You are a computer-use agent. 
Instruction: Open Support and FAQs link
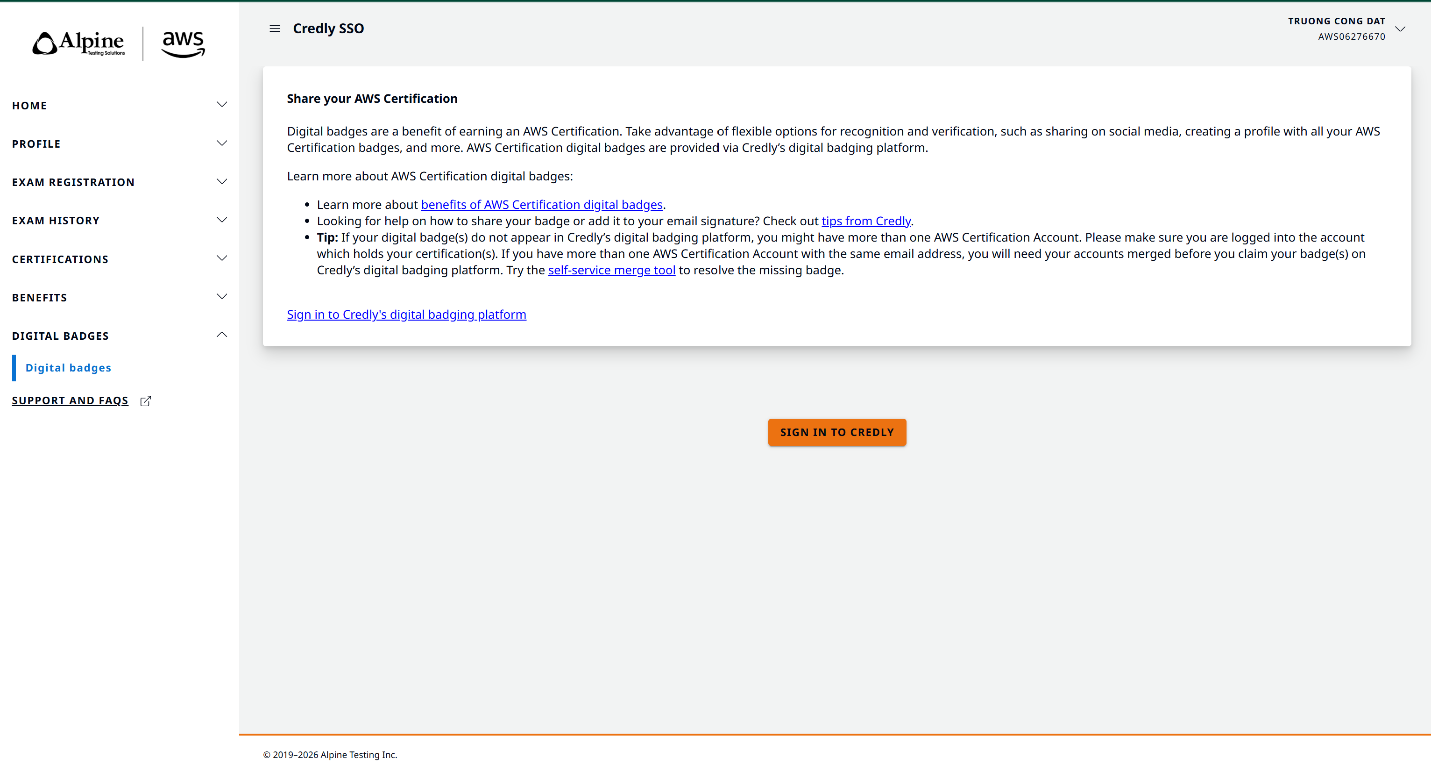[70, 401]
